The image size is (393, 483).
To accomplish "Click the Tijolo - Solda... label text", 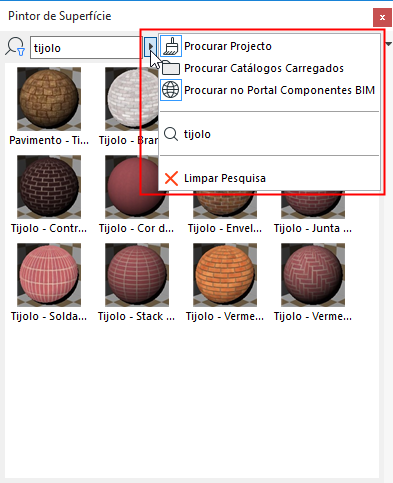I will tap(49, 316).
